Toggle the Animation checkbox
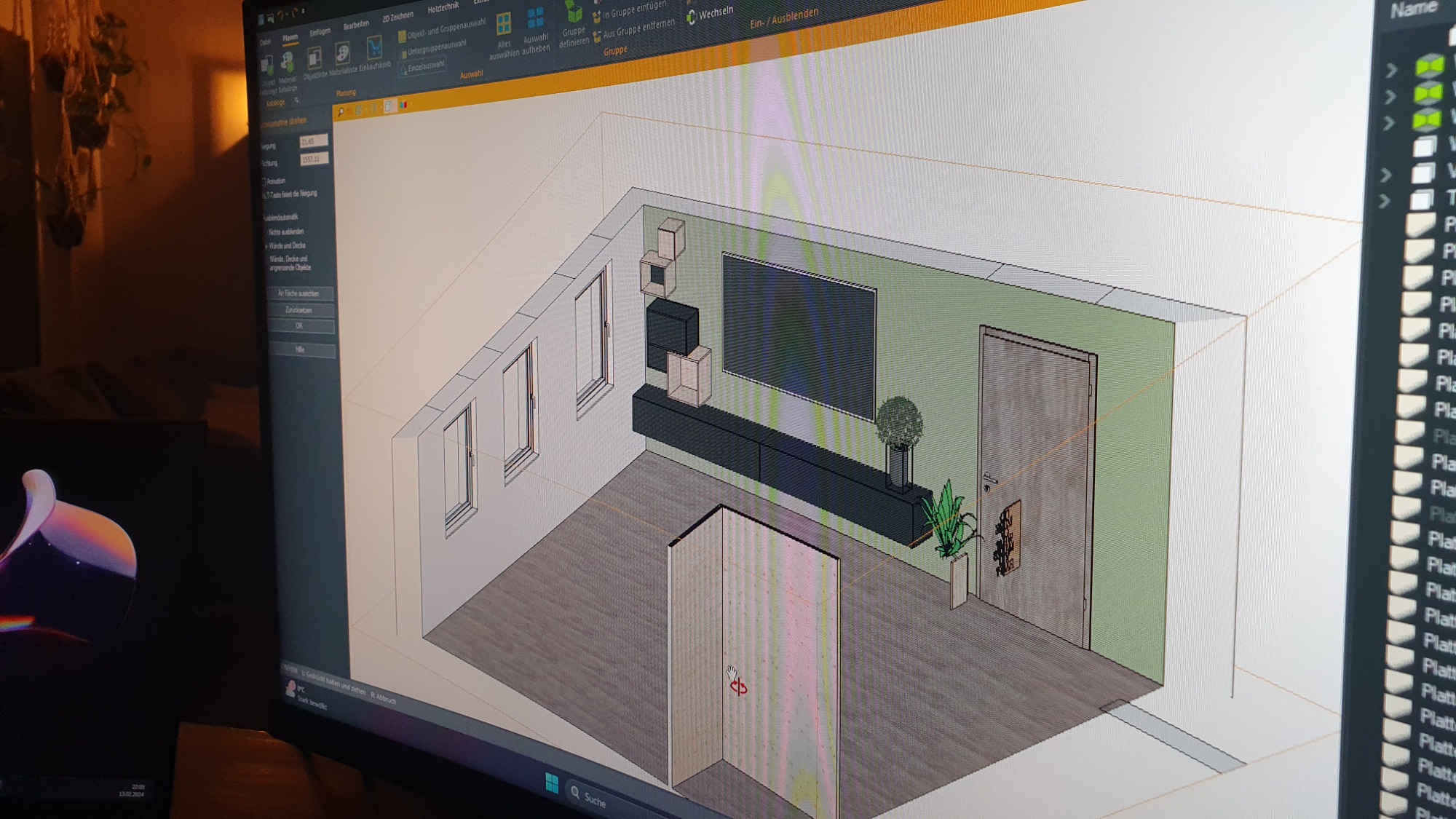The image size is (1456, 819). 264,181
